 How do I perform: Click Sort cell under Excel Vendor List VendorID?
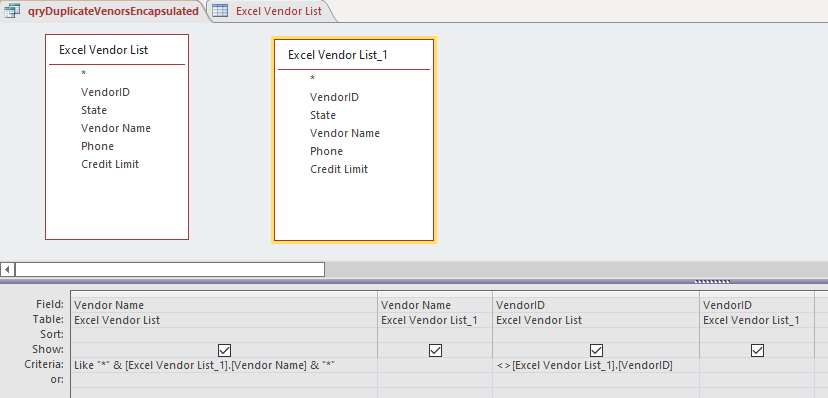coord(596,335)
